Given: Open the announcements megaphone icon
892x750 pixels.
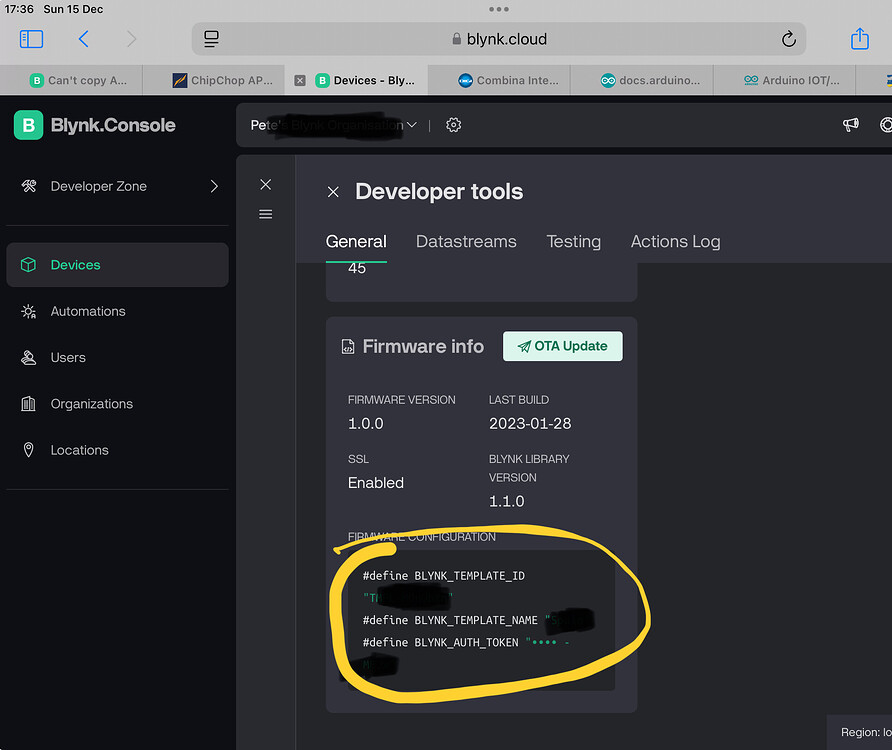Looking at the screenshot, I should coord(850,125).
